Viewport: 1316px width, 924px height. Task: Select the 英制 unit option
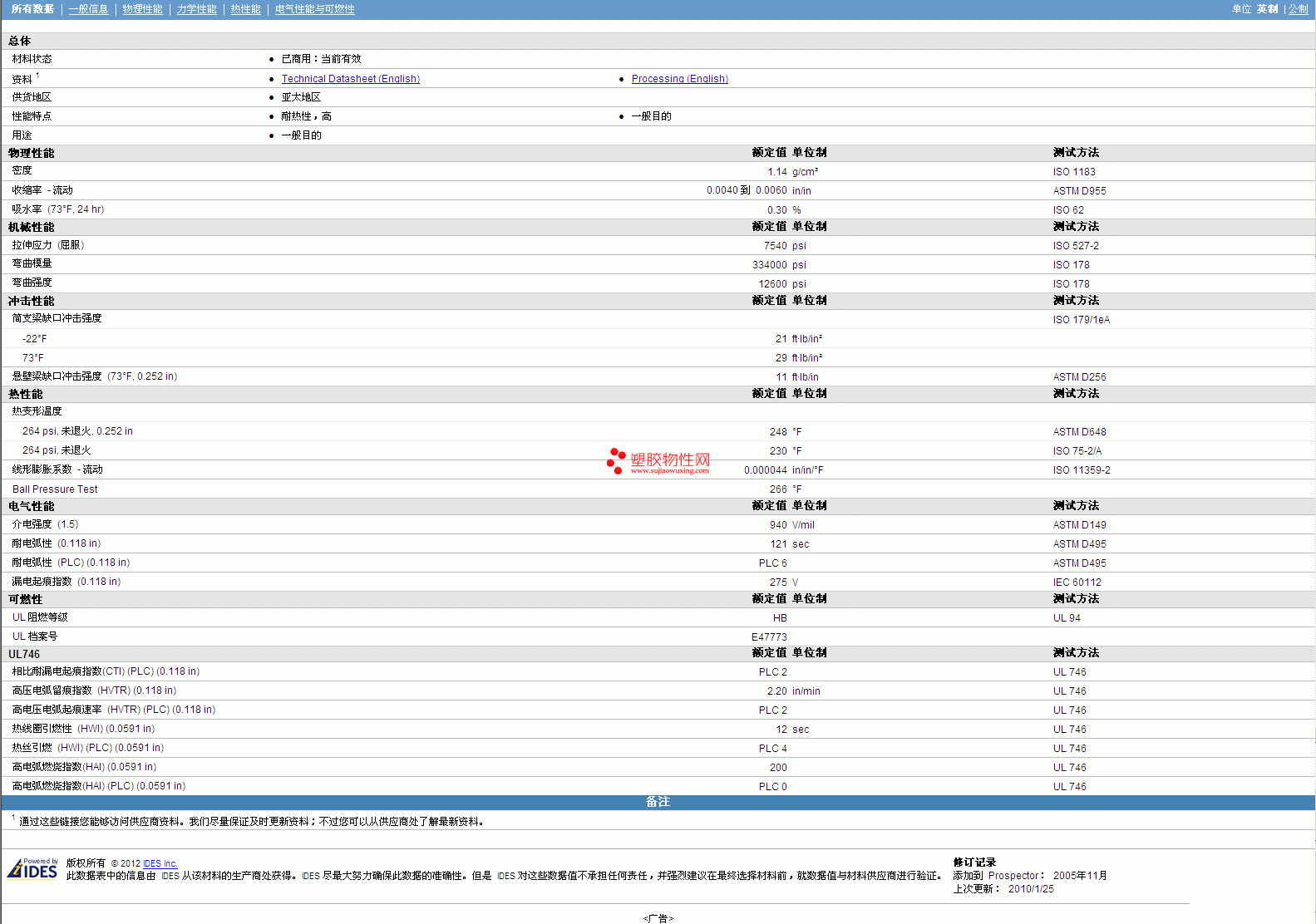[x=1267, y=9]
